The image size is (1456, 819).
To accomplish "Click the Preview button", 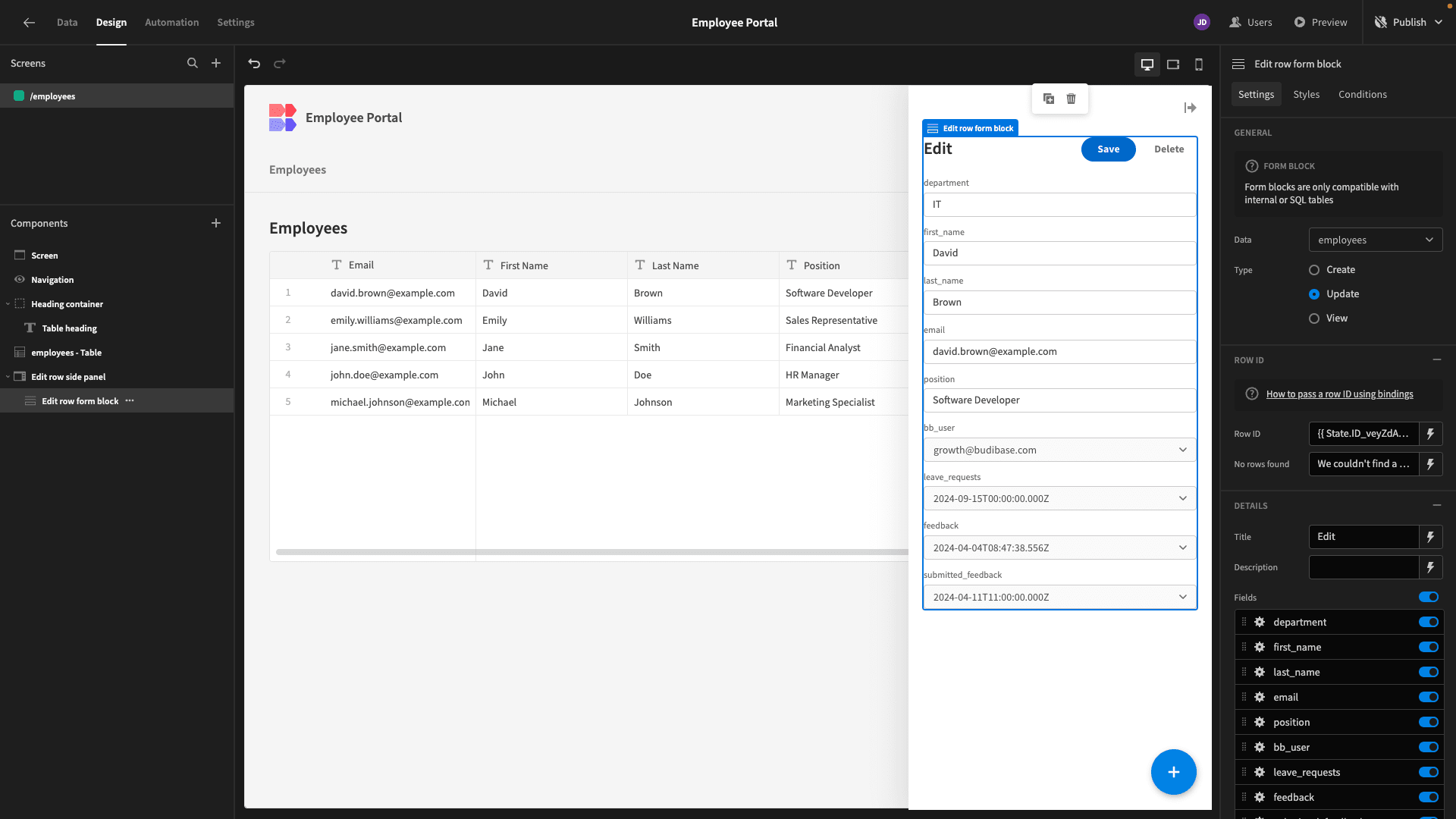I will (1320, 23).
